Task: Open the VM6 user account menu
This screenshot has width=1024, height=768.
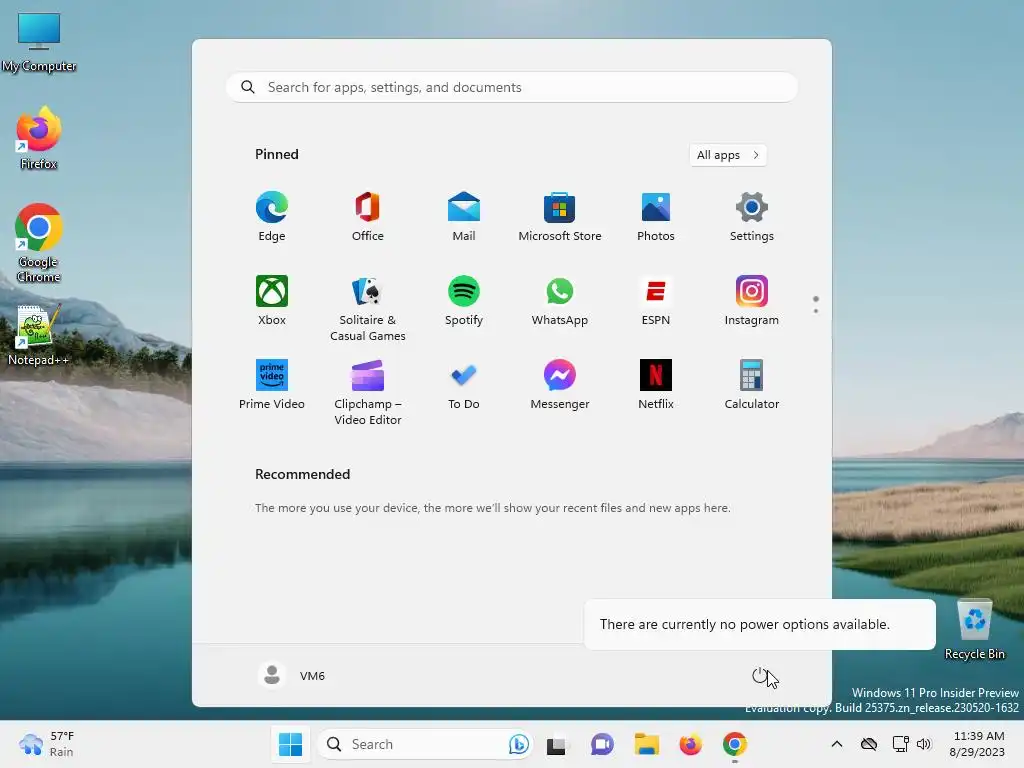Action: pos(292,675)
